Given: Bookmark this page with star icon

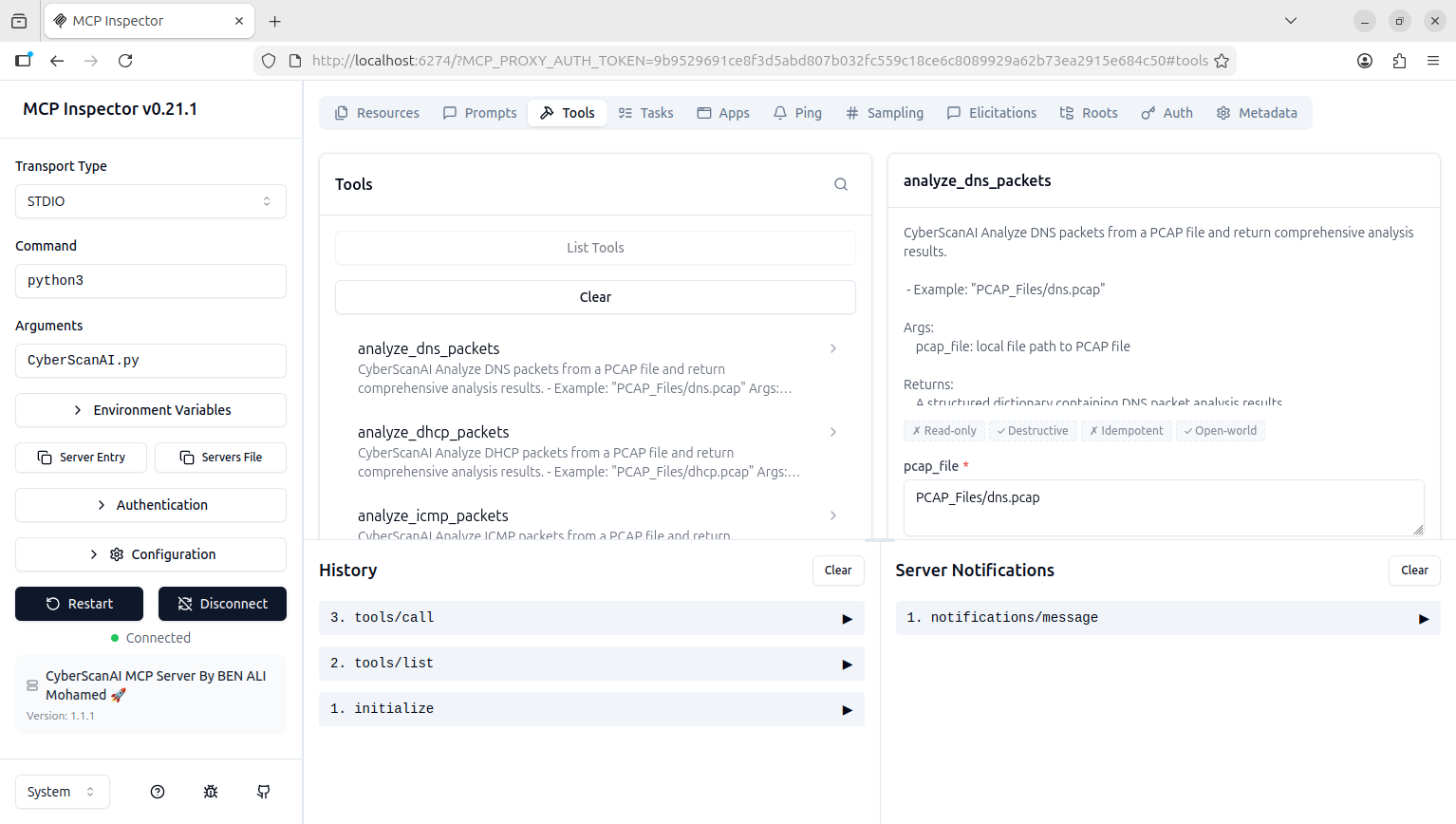Looking at the screenshot, I should coord(1222,61).
